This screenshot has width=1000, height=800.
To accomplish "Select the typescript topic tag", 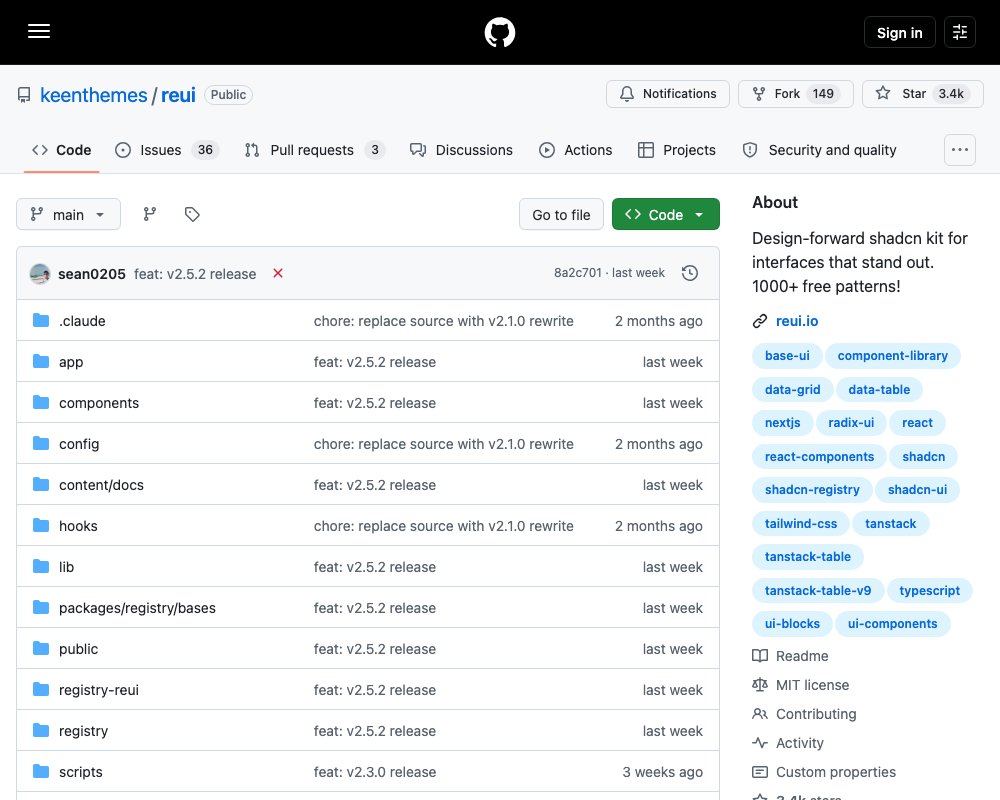I will click(929, 590).
